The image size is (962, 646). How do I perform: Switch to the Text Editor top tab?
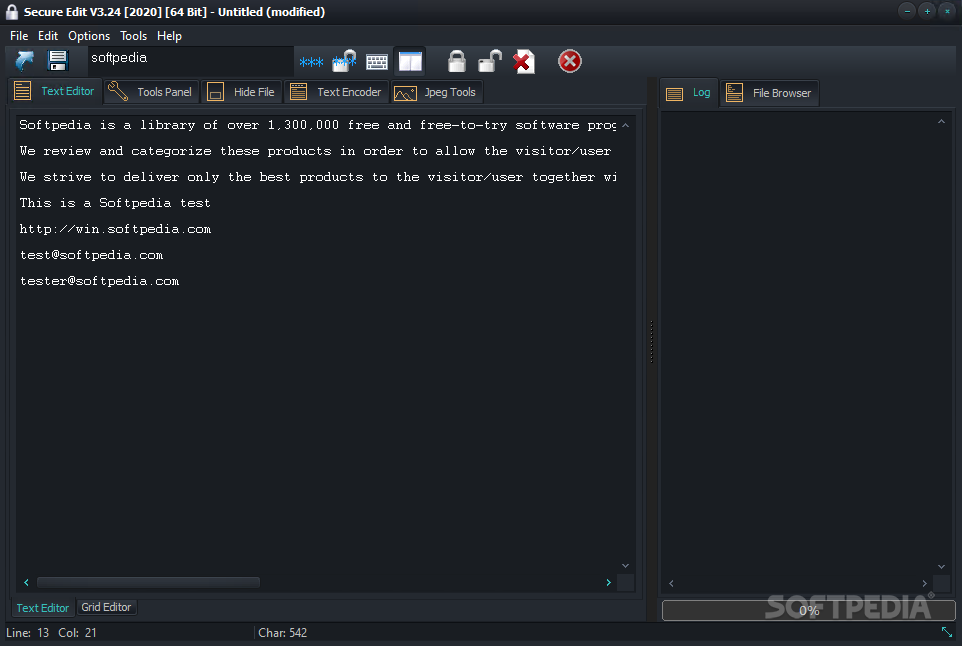click(x=54, y=91)
